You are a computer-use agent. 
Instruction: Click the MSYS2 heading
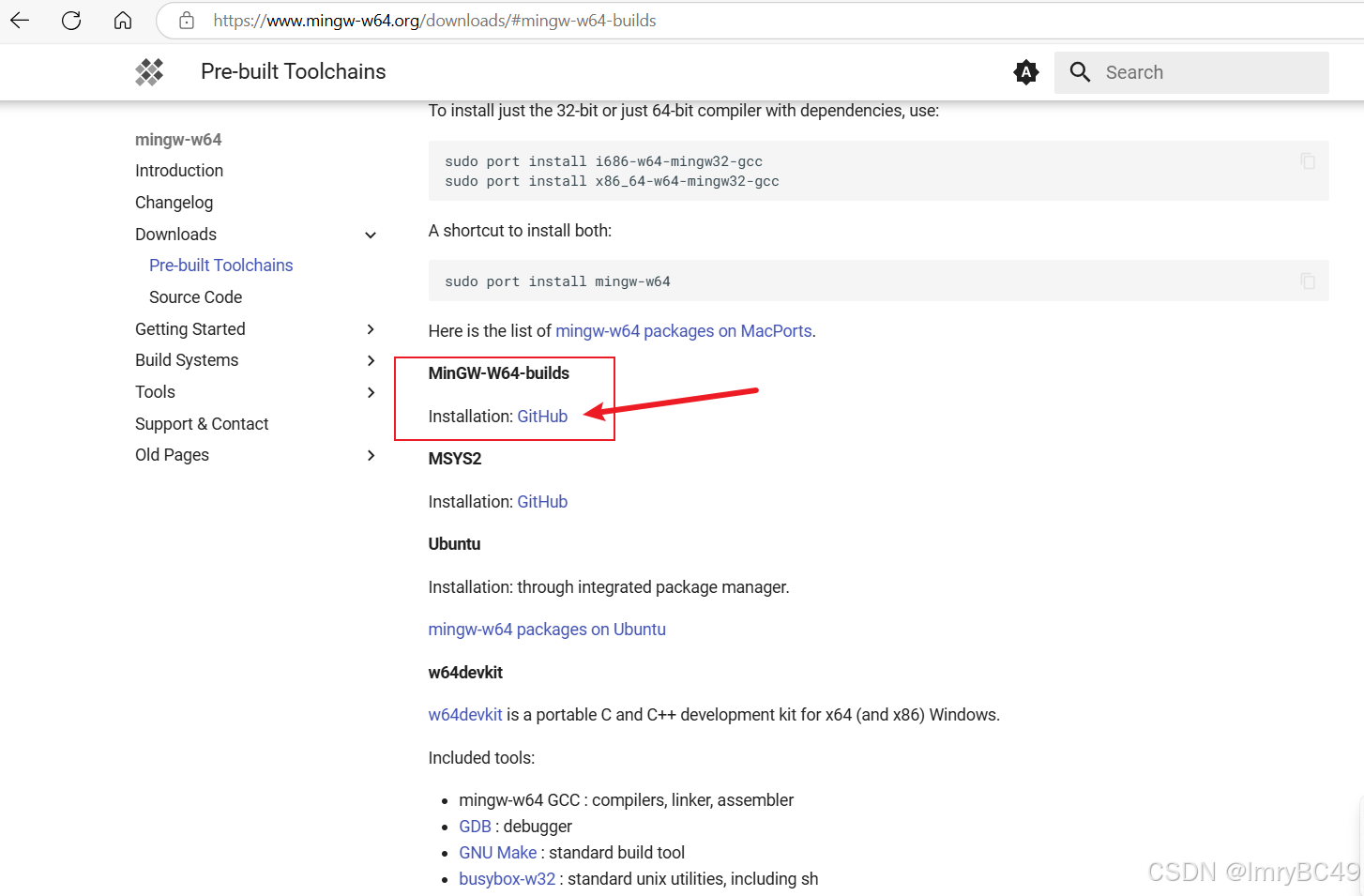[455, 459]
